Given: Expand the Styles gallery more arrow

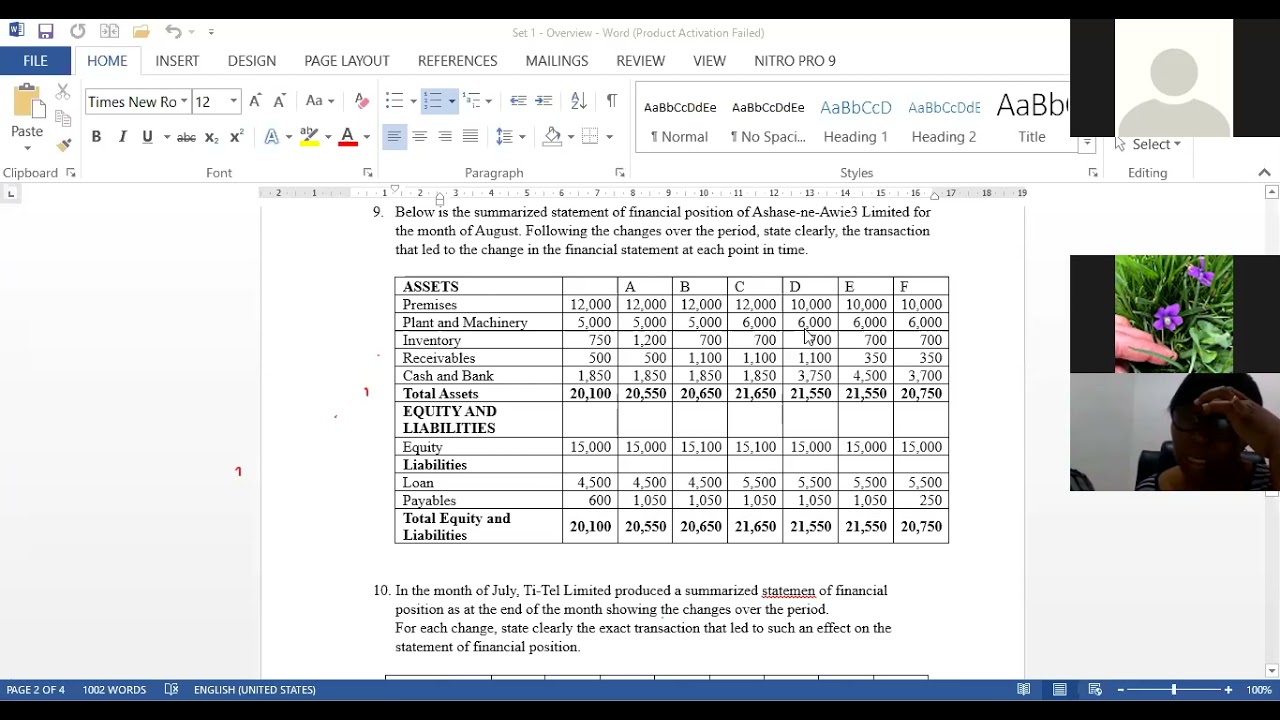Looking at the screenshot, I should pyautogui.click(x=1087, y=144).
